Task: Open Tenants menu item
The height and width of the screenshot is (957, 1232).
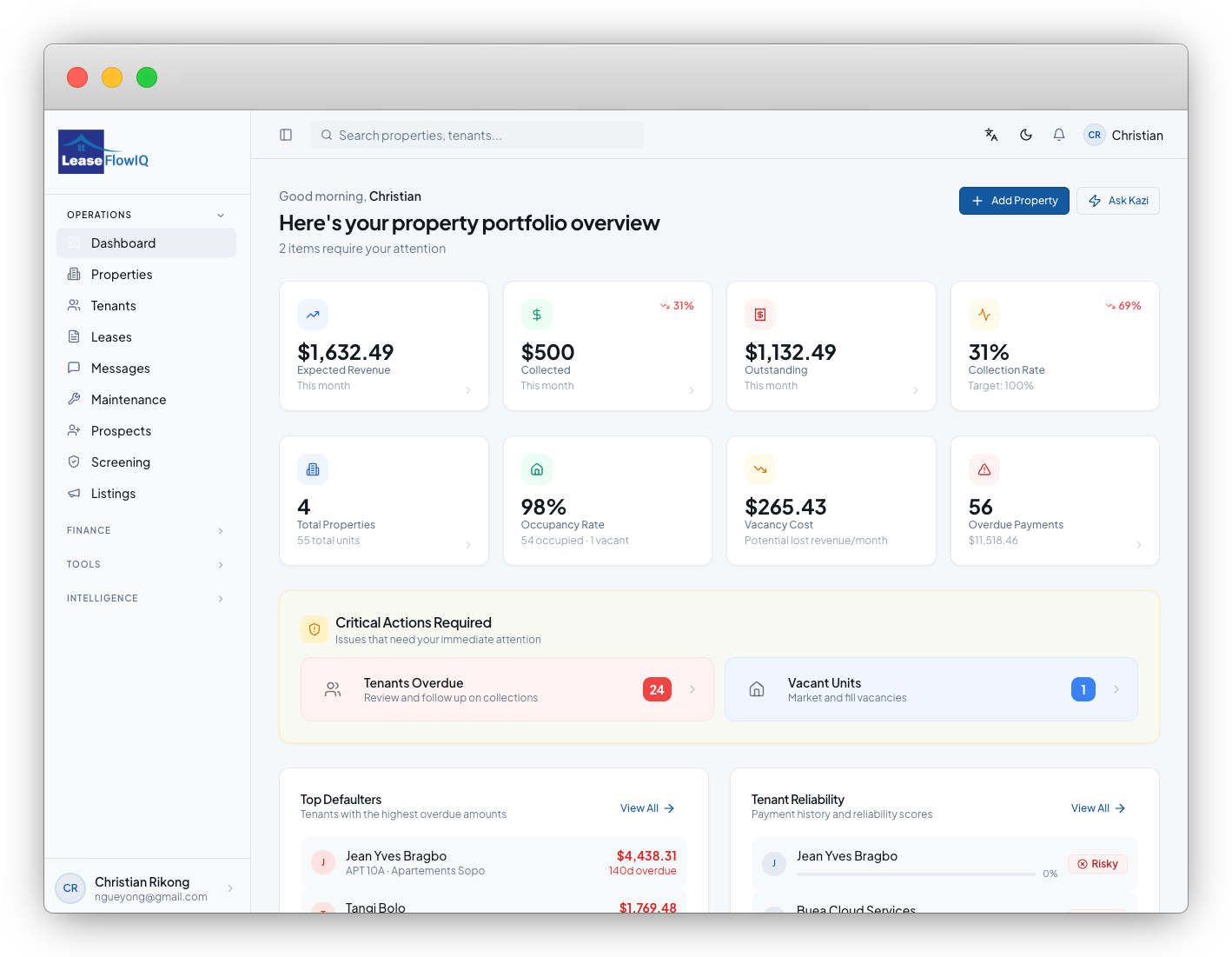Action: click(146, 306)
